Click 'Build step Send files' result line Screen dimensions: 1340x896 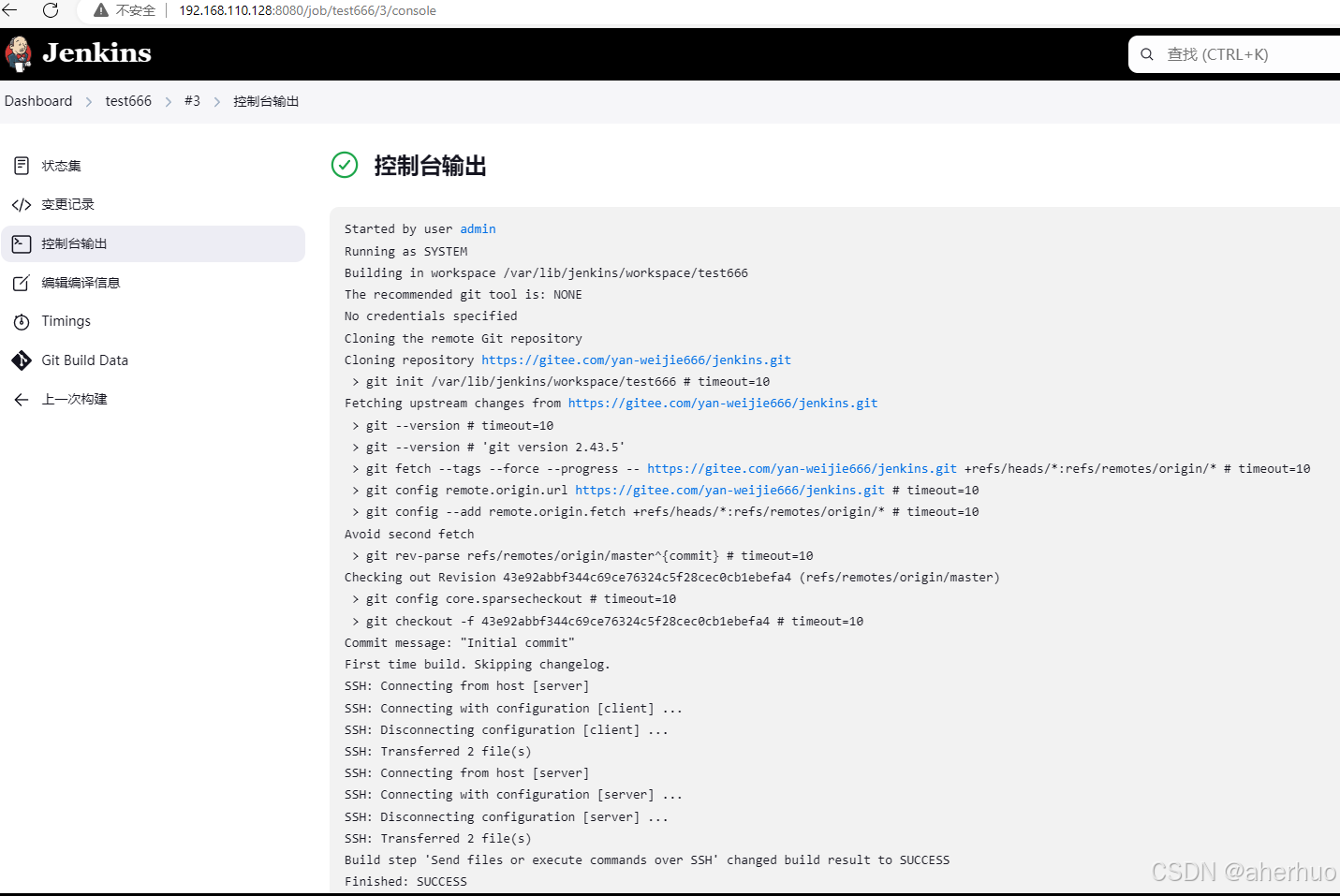(x=647, y=859)
